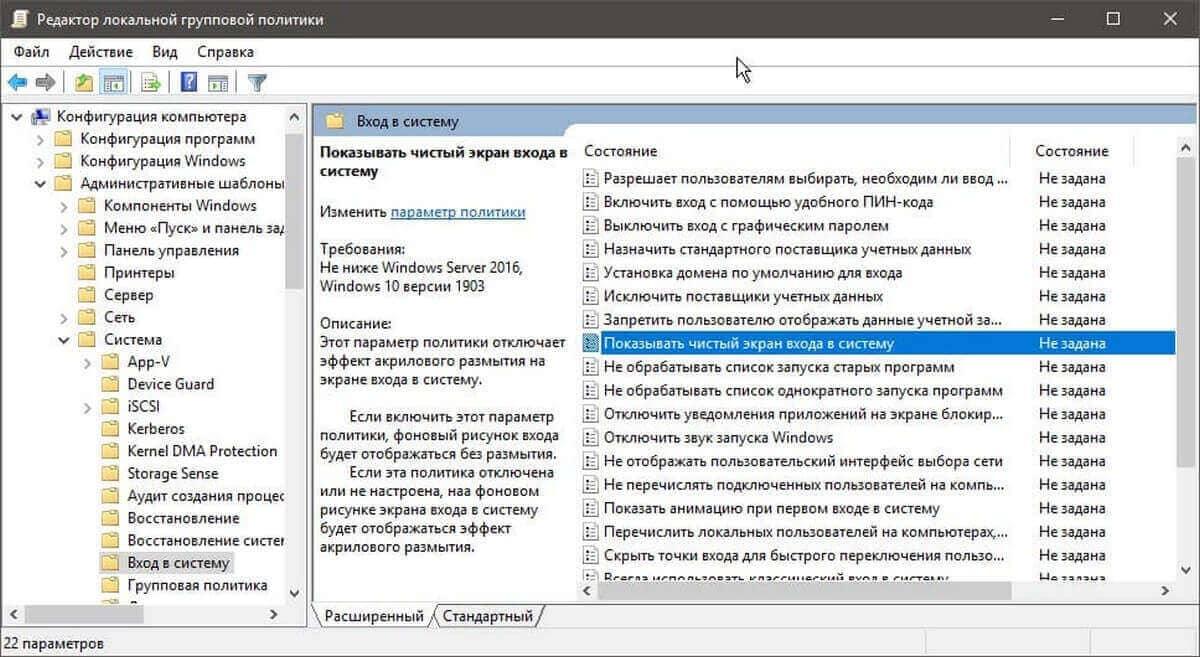This screenshot has width=1200, height=657.
Task: Expand 'Панель управления' node
Action: (64, 250)
